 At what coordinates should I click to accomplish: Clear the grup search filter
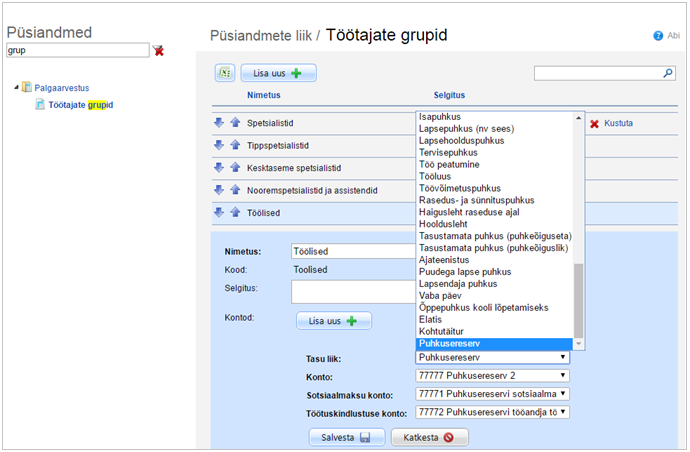tap(158, 50)
